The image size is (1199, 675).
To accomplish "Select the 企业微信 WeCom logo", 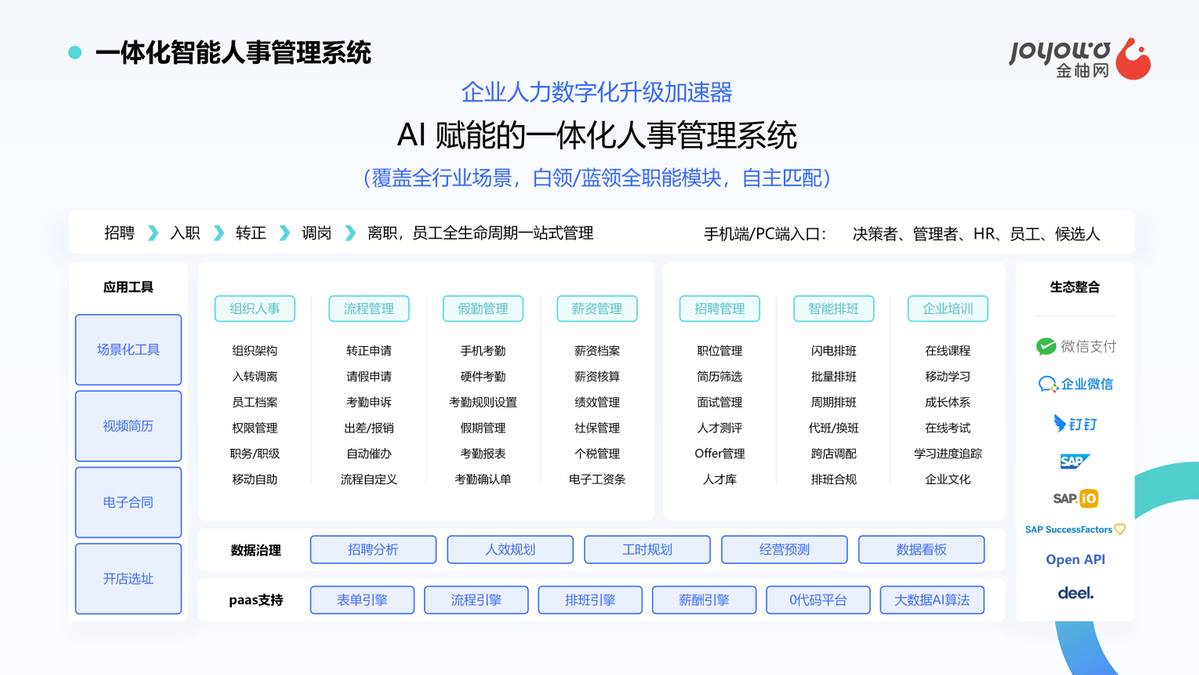I will point(1074,384).
